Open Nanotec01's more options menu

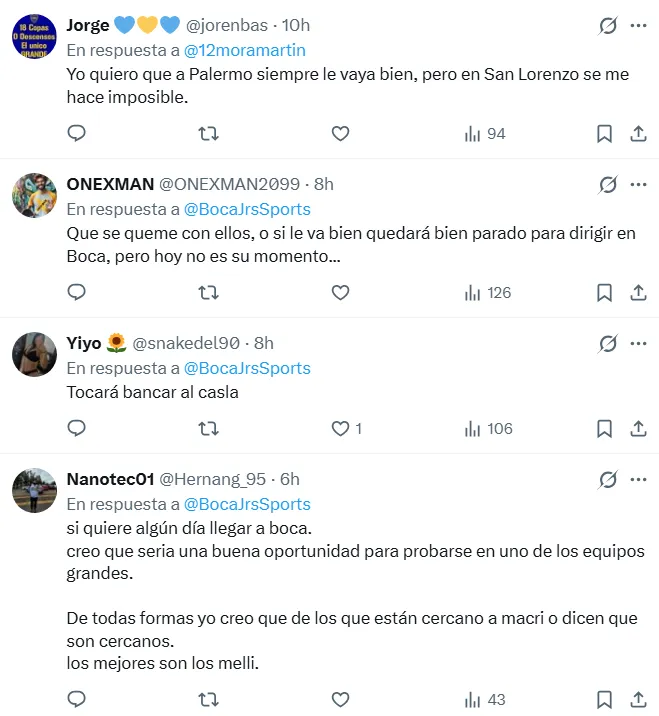639,480
